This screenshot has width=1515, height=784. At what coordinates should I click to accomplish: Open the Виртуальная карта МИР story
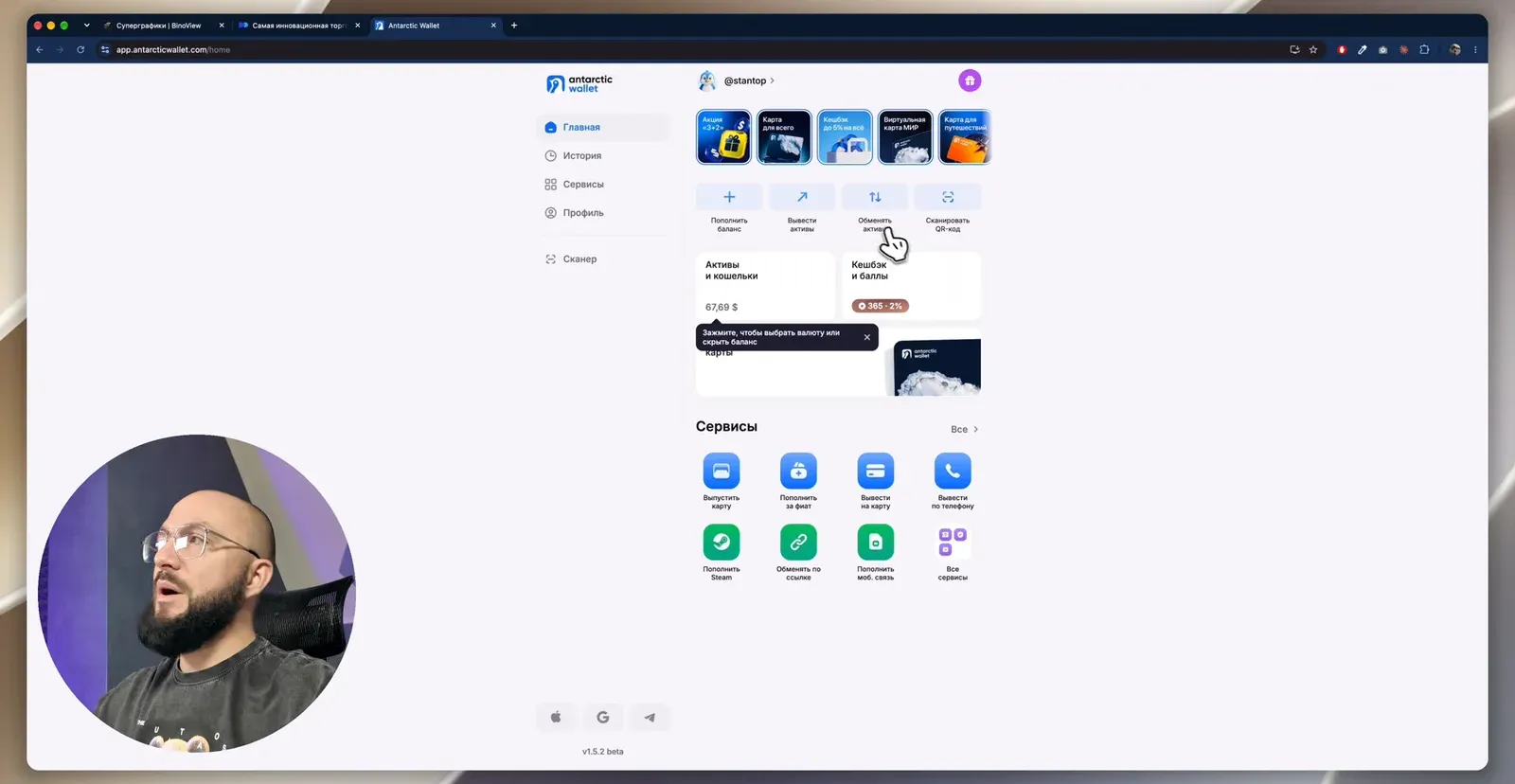point(905,137)
